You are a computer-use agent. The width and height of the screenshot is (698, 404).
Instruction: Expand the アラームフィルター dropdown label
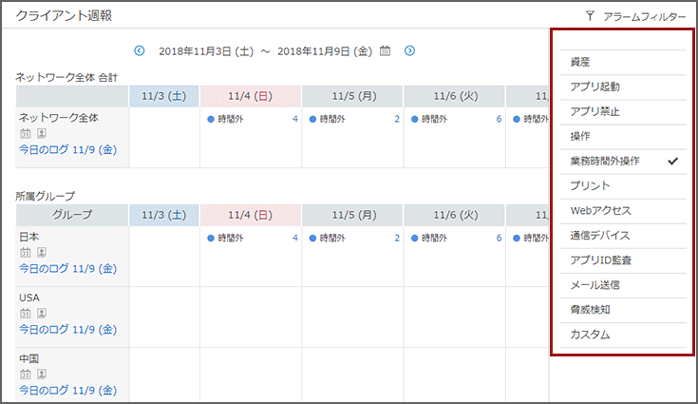click(x=645, y=16)
